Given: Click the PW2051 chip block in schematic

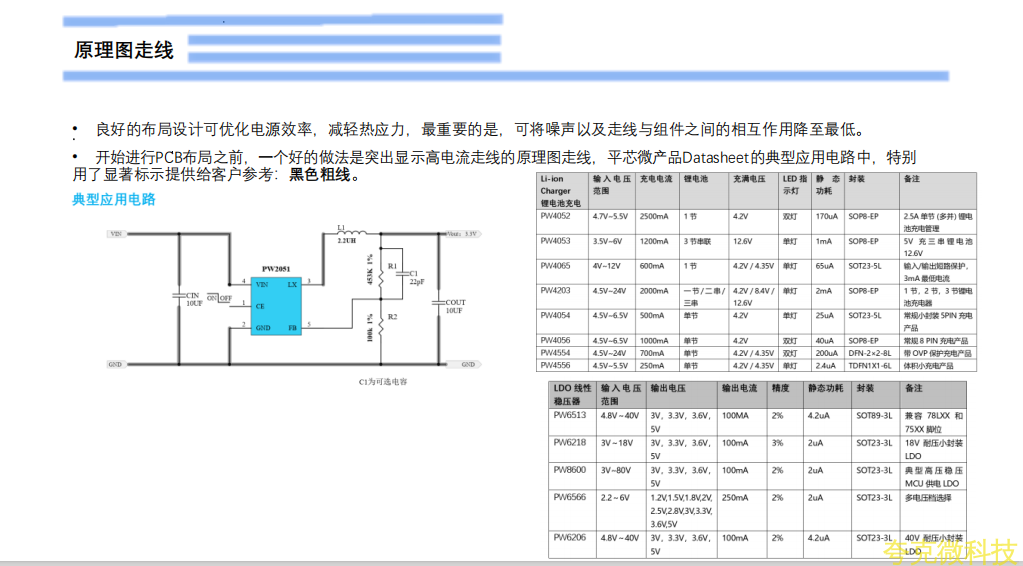Looking at the screenshot, I should 277,305.
